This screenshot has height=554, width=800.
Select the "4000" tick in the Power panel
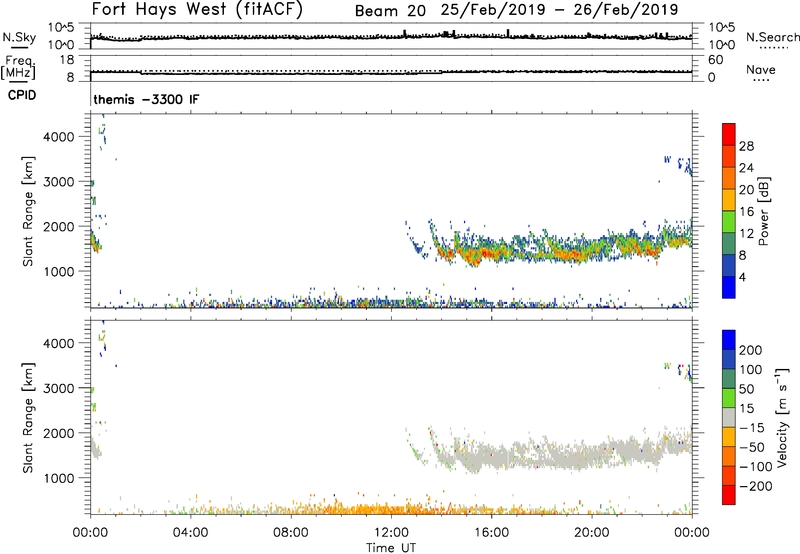tap(59, 137)
